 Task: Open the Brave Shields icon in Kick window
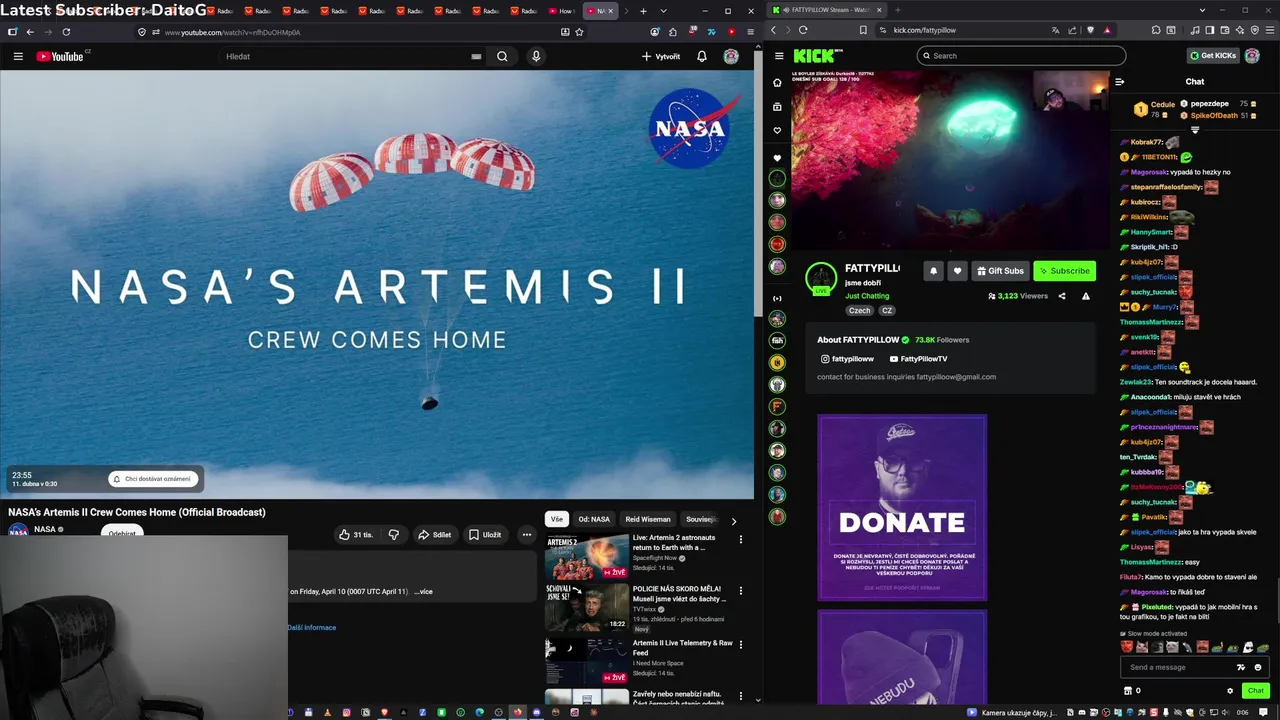[1090, 30]
